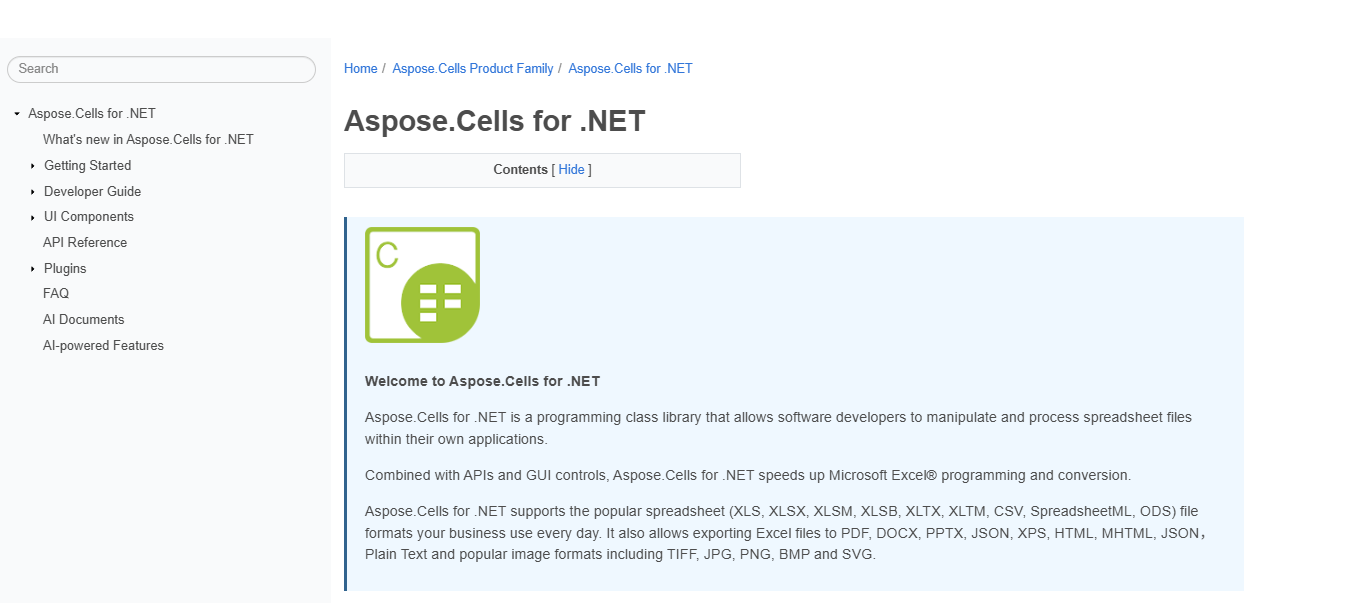
Task: Open the API Reference page
Action: (85, 243)
